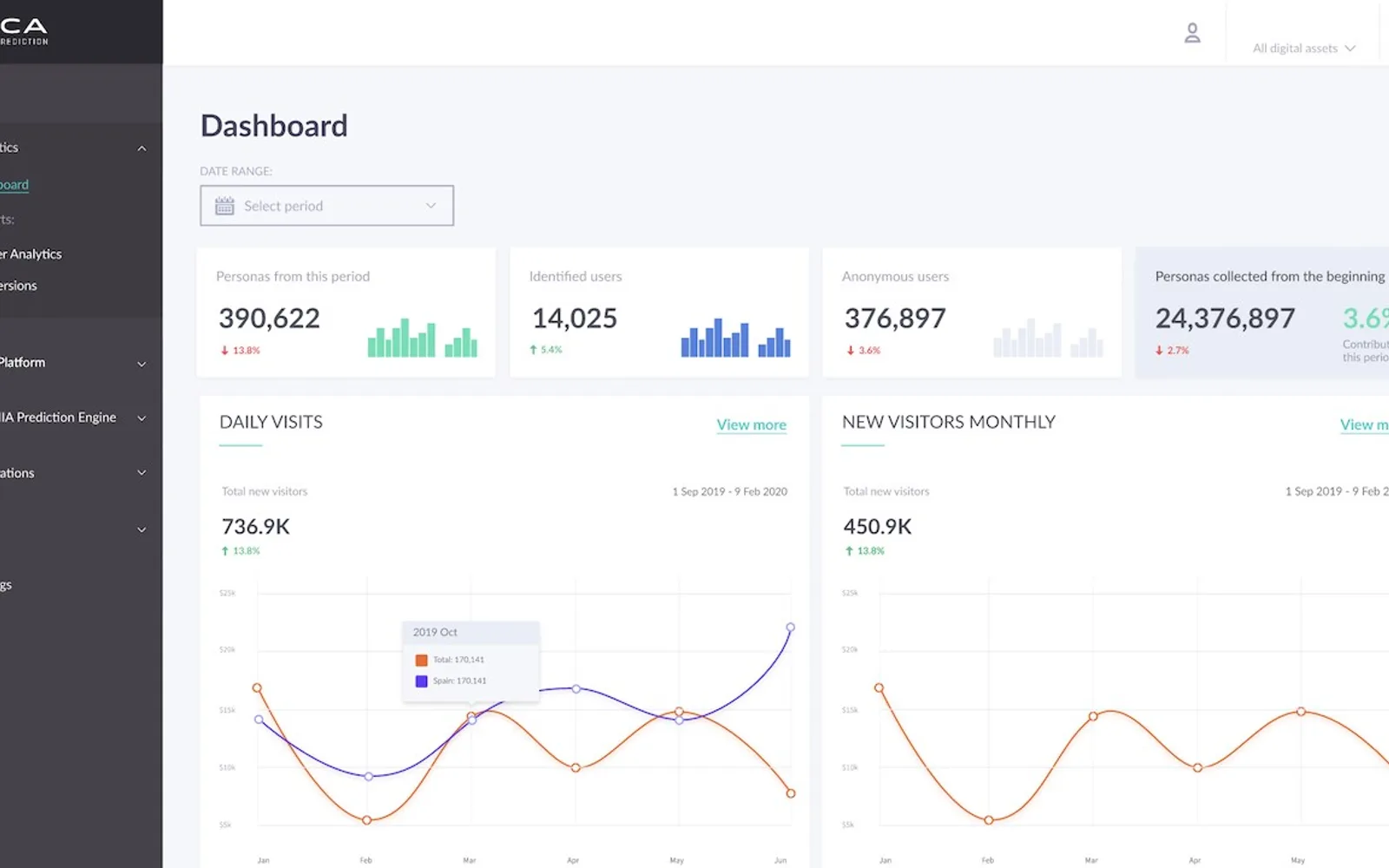Click the purple Spain legend swatch
Viewport: 1389px width, 868px height.
click(421, 681)
